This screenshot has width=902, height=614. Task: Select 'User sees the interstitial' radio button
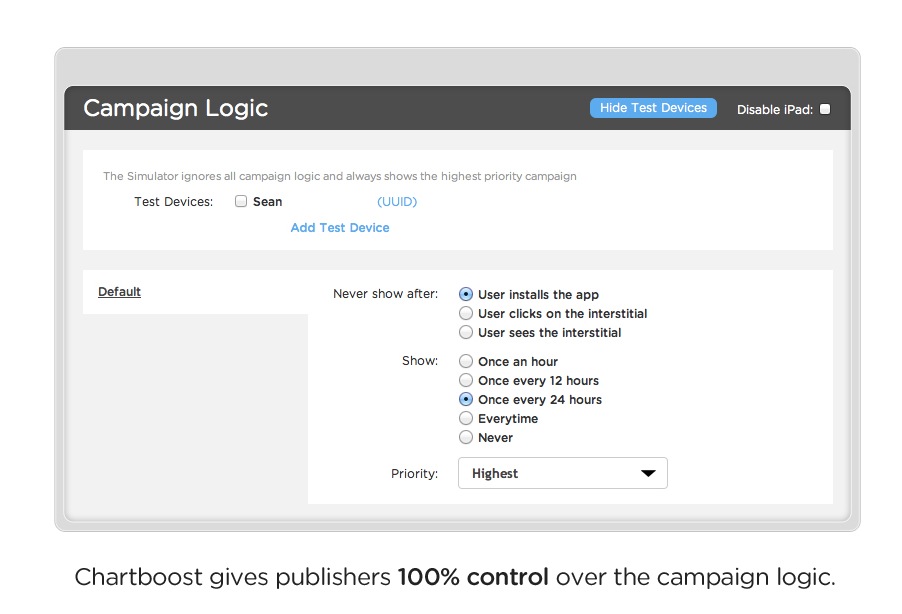click(466, 333)
